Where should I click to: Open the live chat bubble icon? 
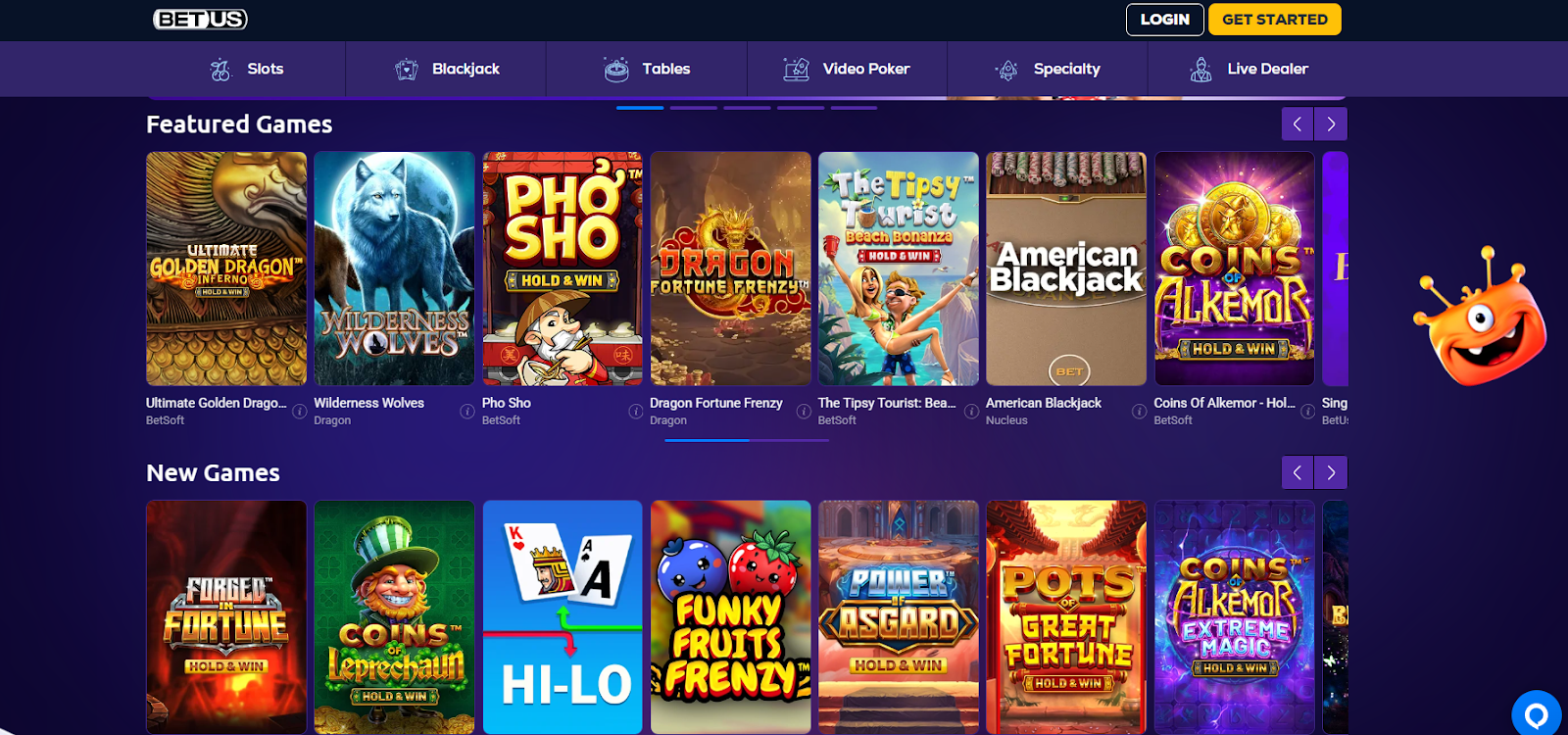click(1536, 714)
